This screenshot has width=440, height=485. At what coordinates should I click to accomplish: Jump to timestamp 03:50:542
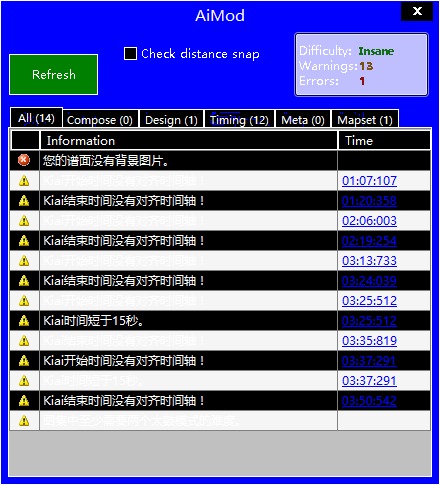(369, 401)
